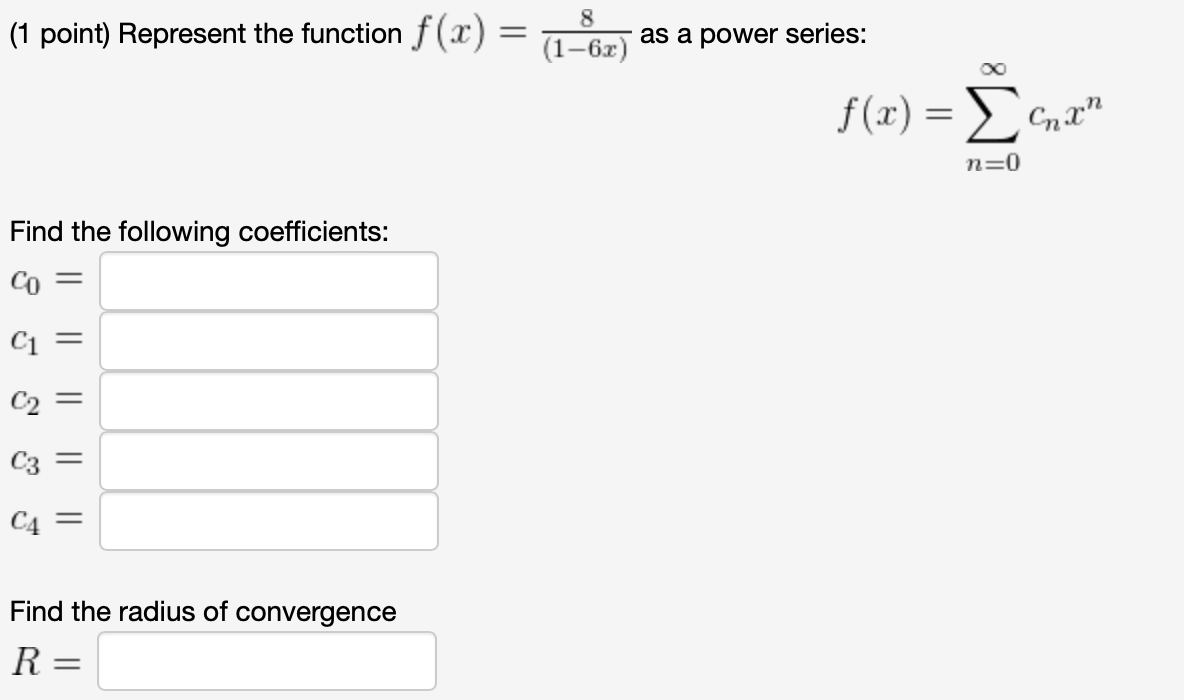
Task: Click the 'Represent the function' text
Action: (x=260, y=34)
